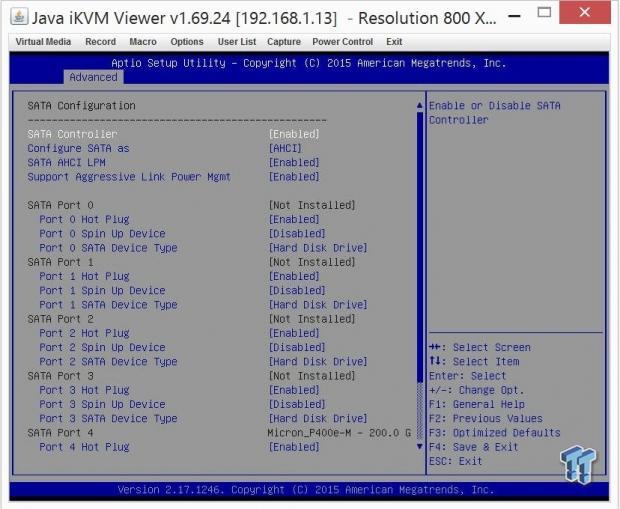Screen dimensions: 620x509
Task: Select Port 0 Spin Up Device
Action: [102, 234]
